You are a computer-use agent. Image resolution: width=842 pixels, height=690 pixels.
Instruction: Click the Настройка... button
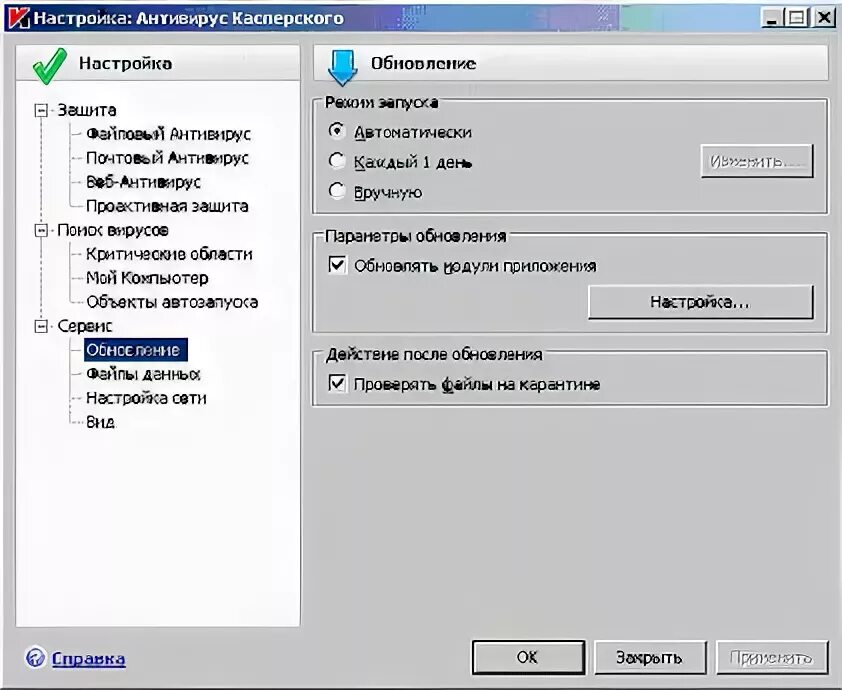701,302
